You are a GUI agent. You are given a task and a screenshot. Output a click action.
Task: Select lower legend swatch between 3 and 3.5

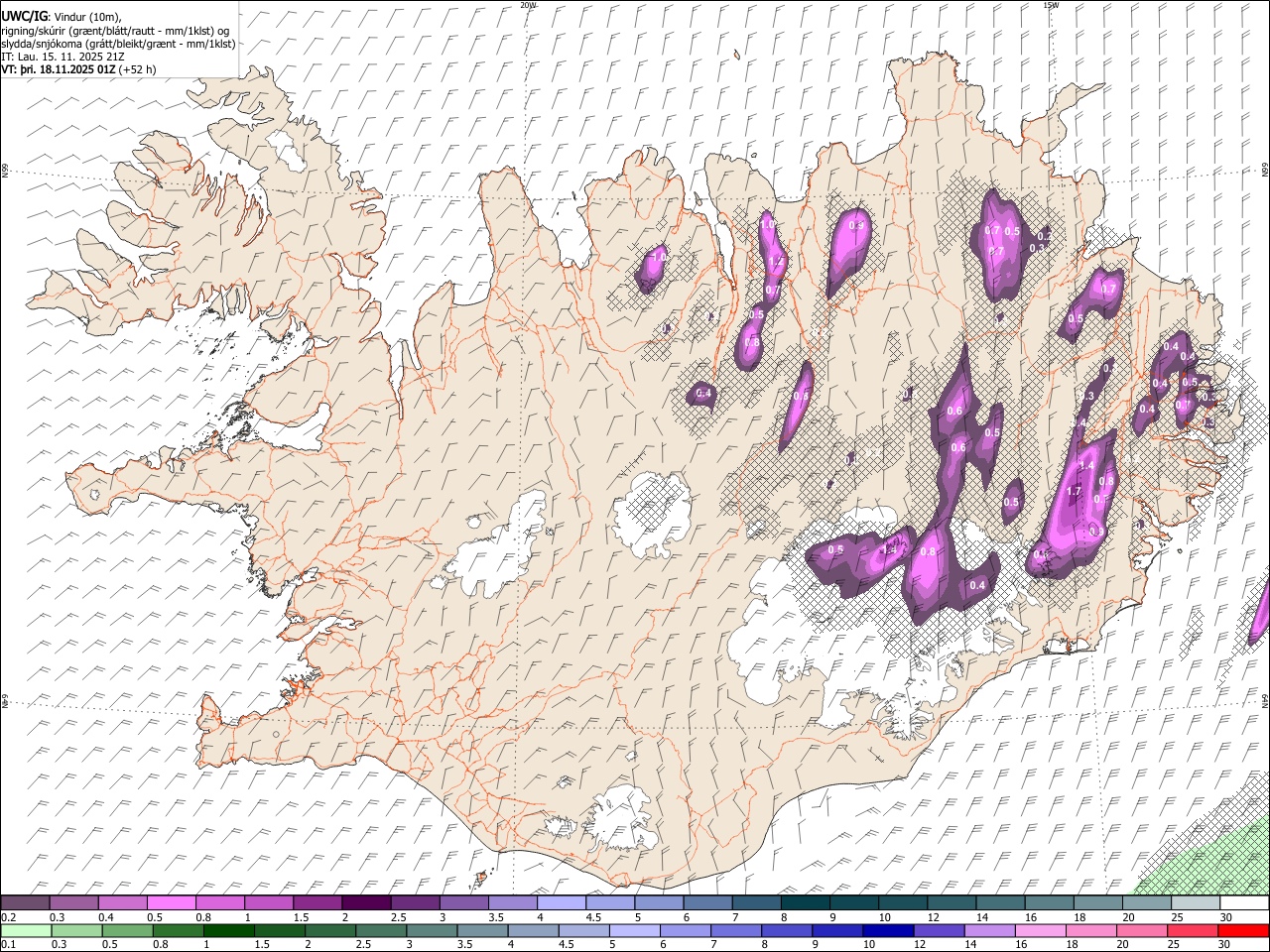432,930
